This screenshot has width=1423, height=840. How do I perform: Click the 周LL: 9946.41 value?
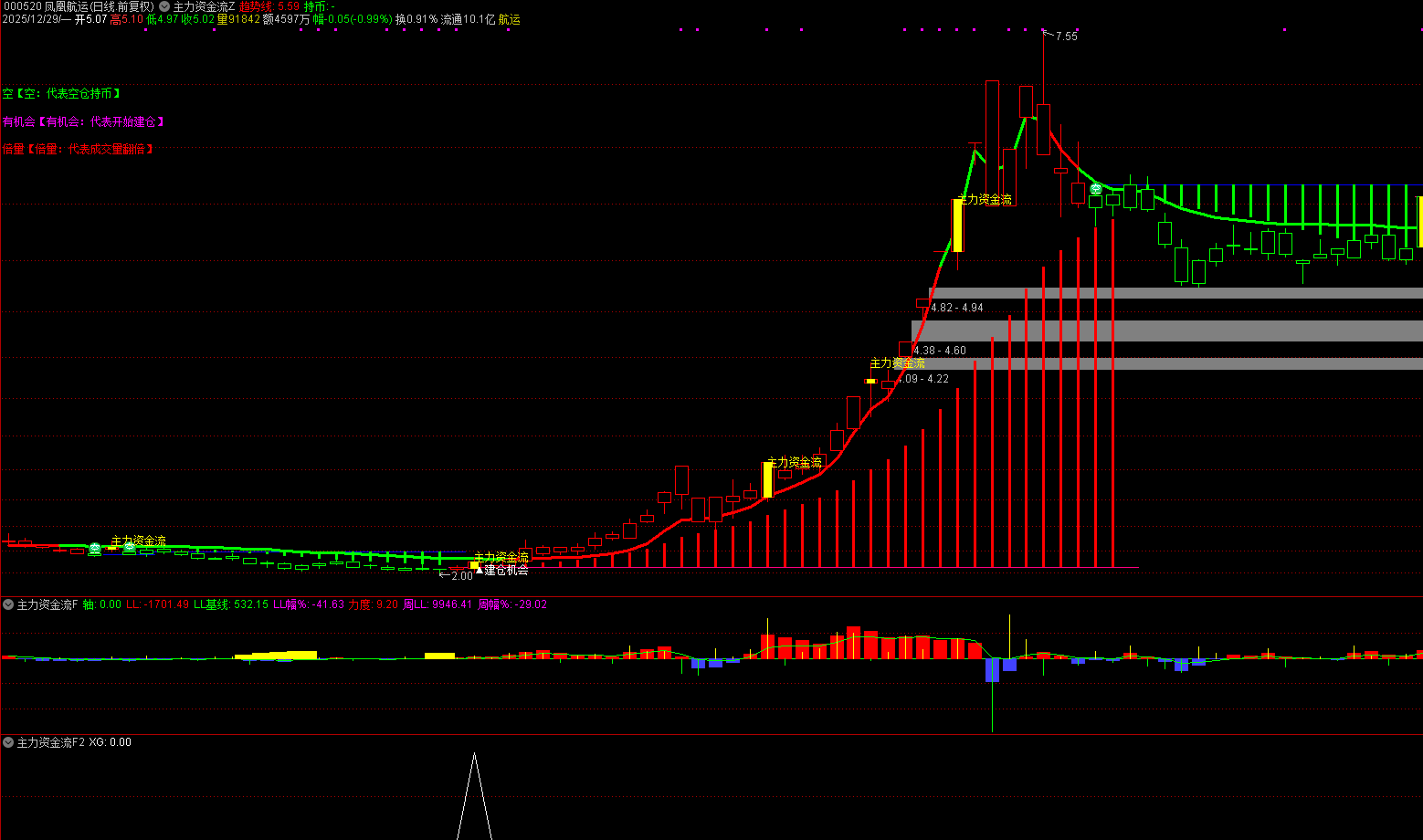pyautogui.click(x=437, y=604)
